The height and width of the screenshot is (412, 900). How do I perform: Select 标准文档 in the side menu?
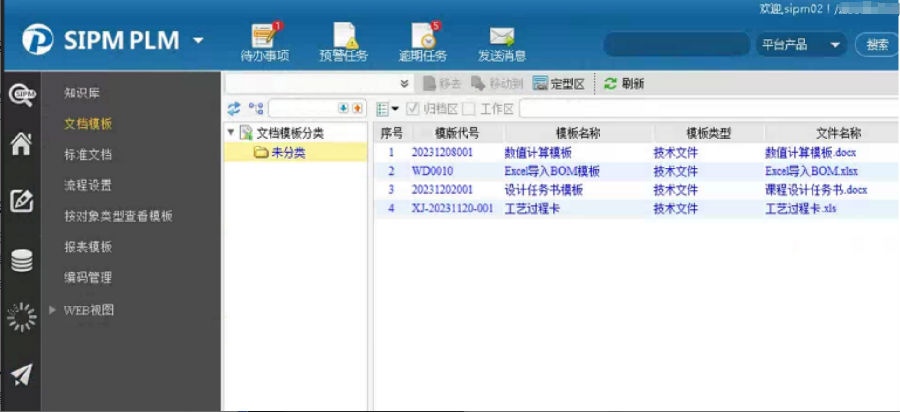pyautogui.click(x=88, y=154)
